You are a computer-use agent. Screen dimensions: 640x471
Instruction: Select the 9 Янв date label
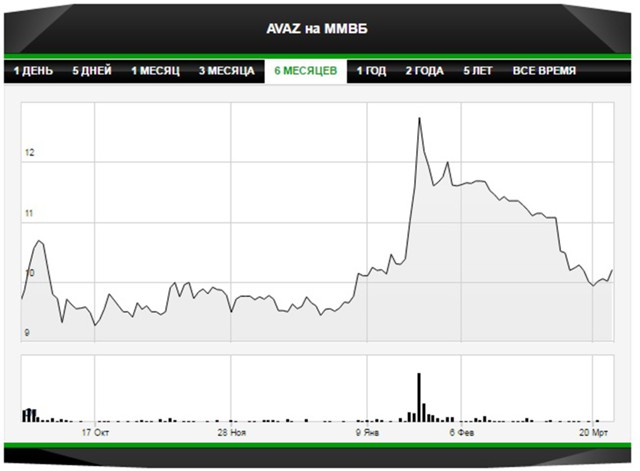368,433
